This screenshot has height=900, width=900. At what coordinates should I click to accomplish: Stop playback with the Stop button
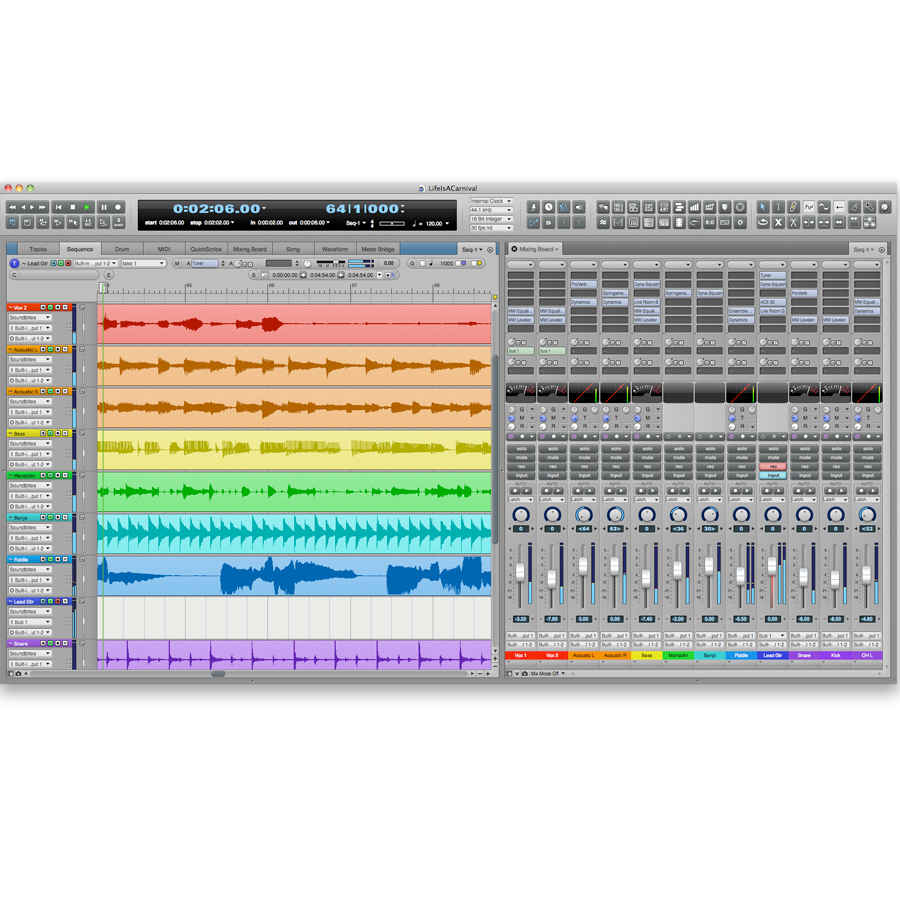[x=73, y=207]
